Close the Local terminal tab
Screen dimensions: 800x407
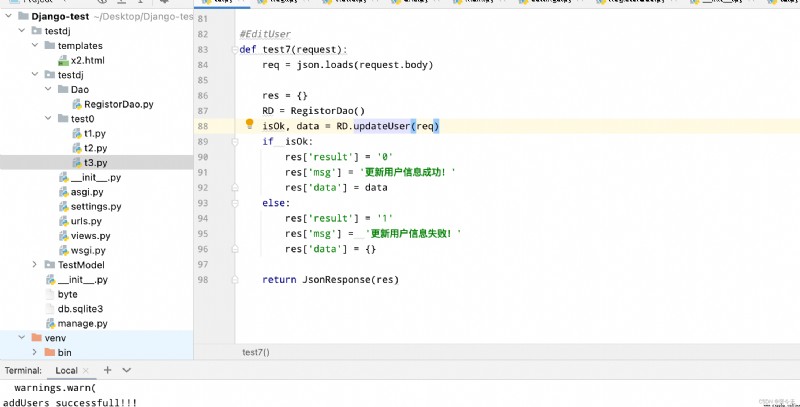coord(86,371)
